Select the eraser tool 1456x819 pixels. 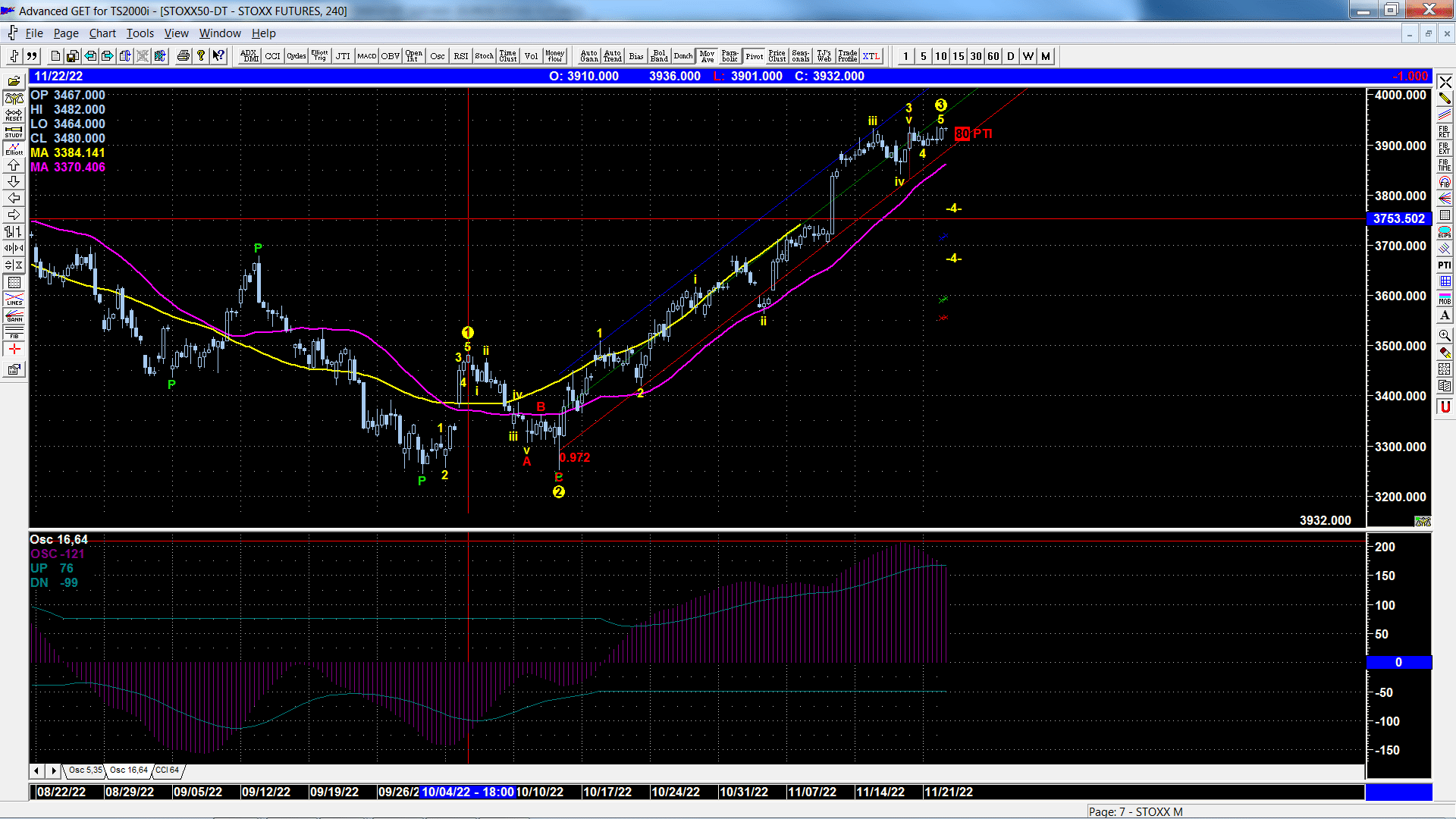coord(1445,352)
